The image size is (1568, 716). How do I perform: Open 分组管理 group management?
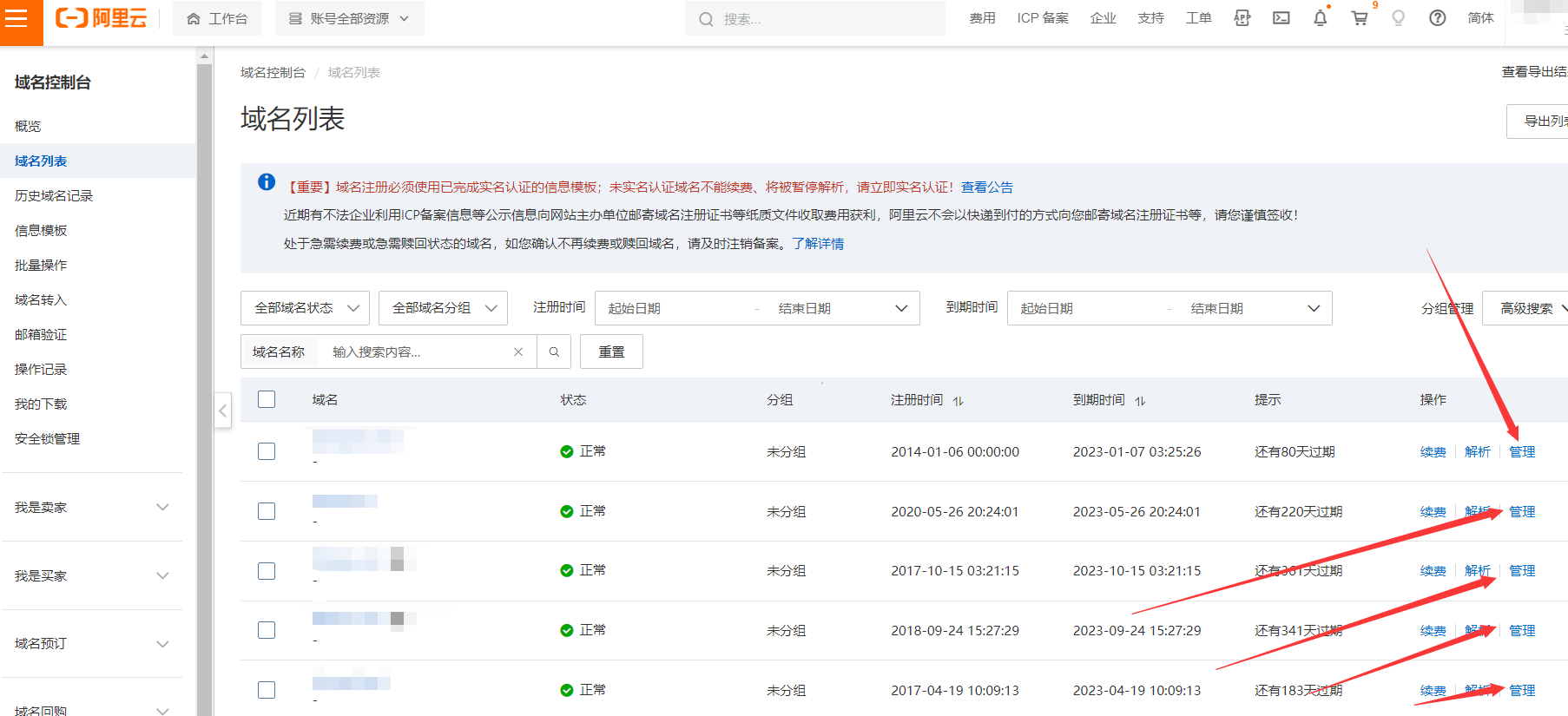[x=1447, y=308]
